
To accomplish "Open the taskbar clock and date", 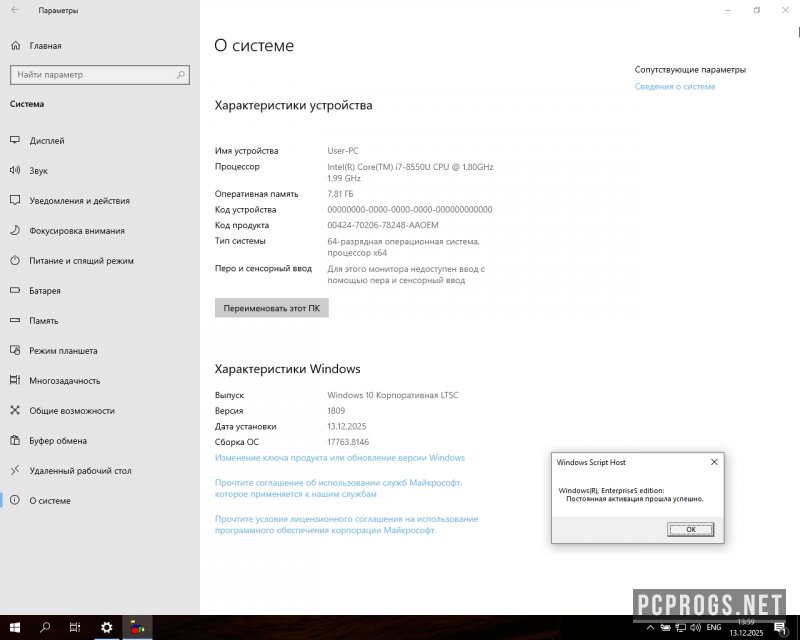I will [746, 628].
